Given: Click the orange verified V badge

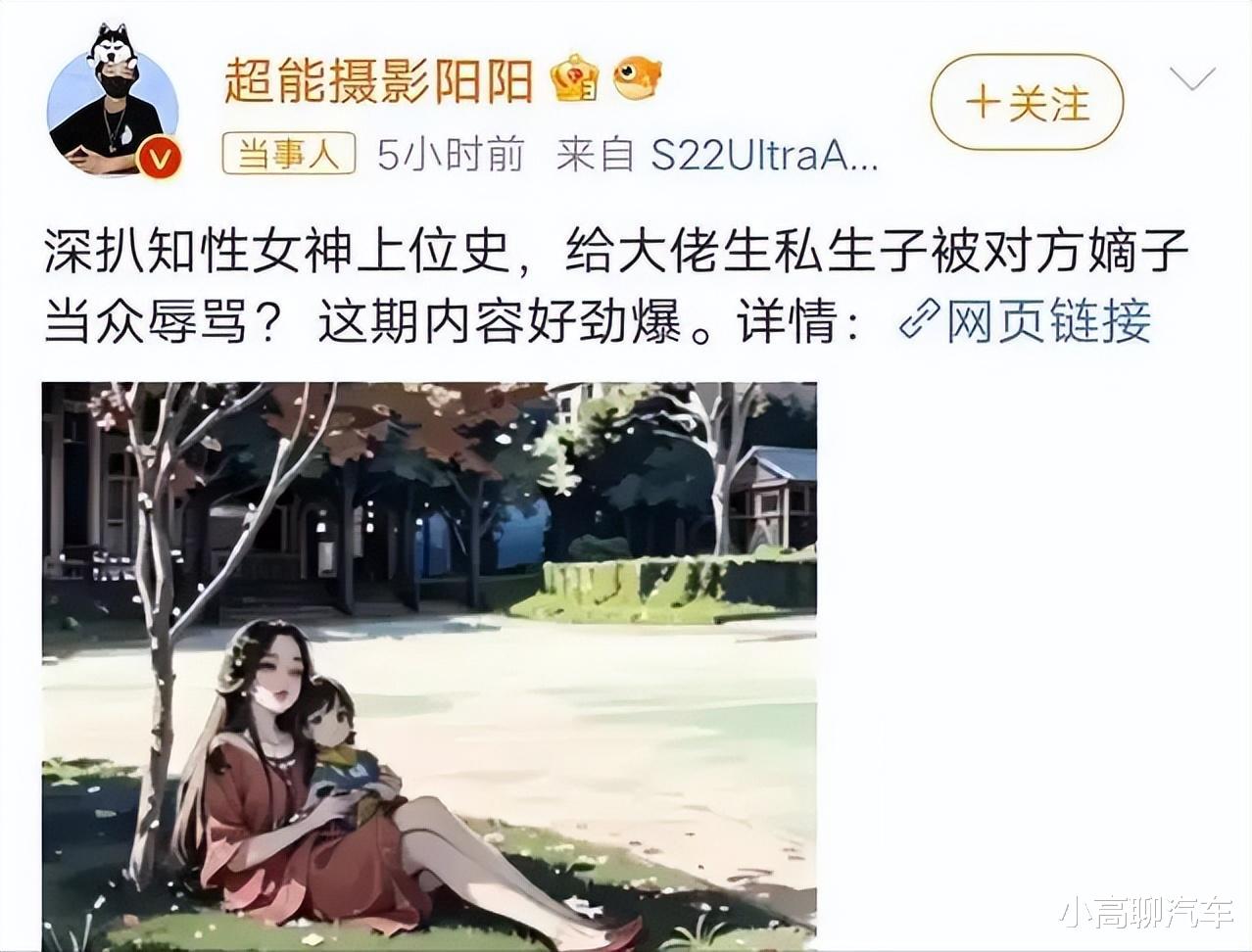Looking at the screenshot, I should [158, 157].
